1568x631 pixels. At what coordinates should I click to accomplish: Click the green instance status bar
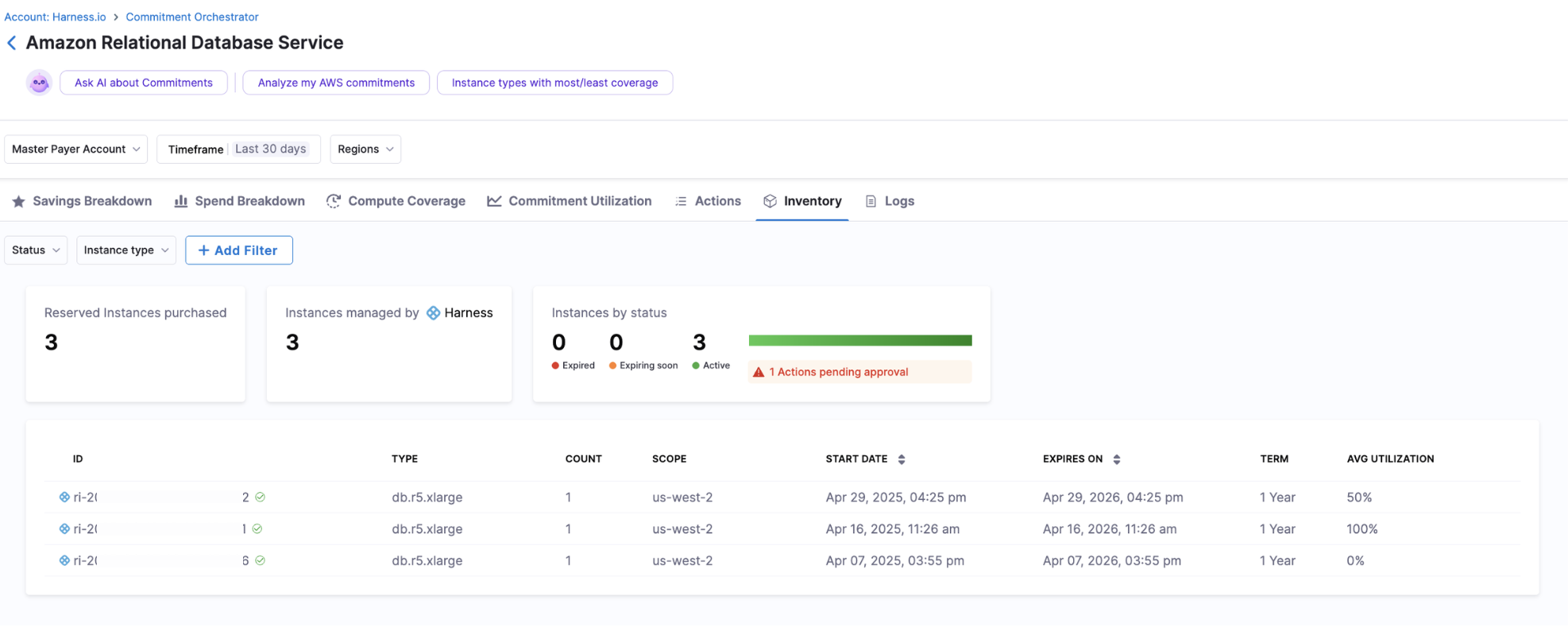[860, 341]
